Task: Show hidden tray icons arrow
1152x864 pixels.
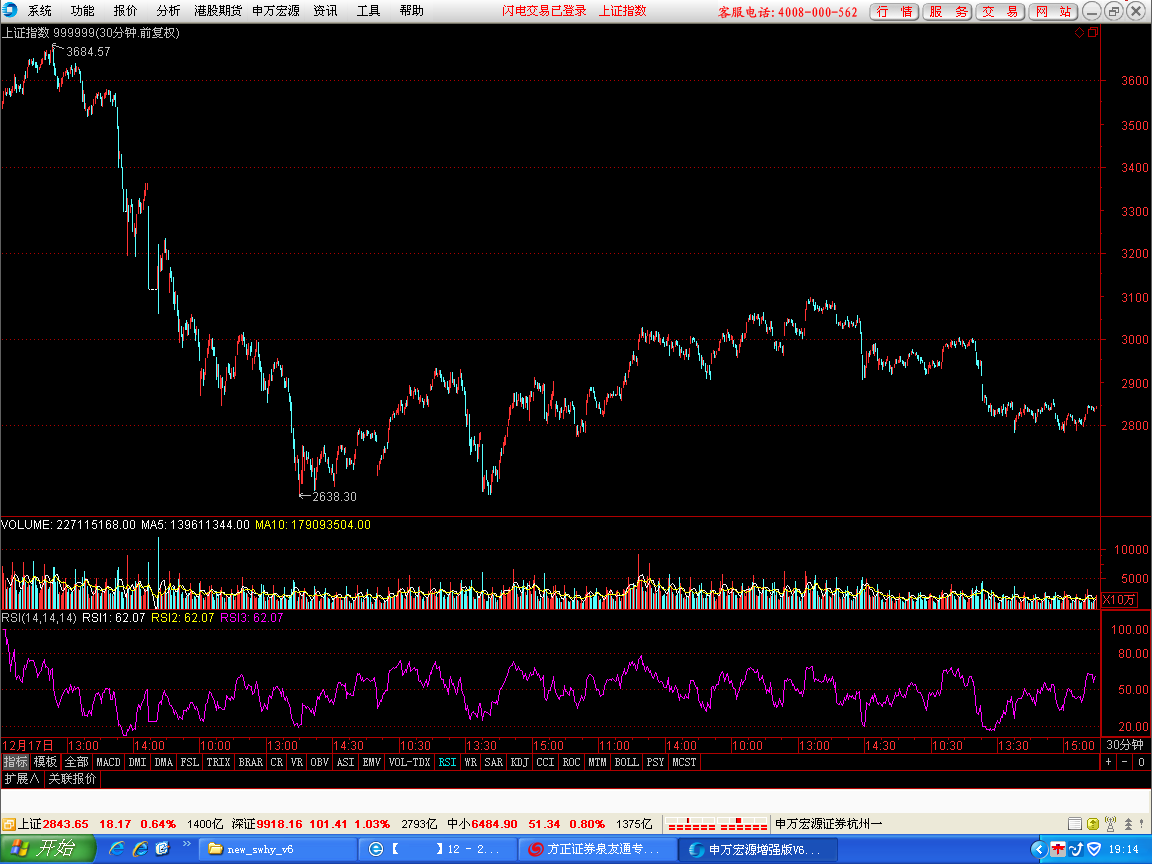Action: click(1039, 849)
